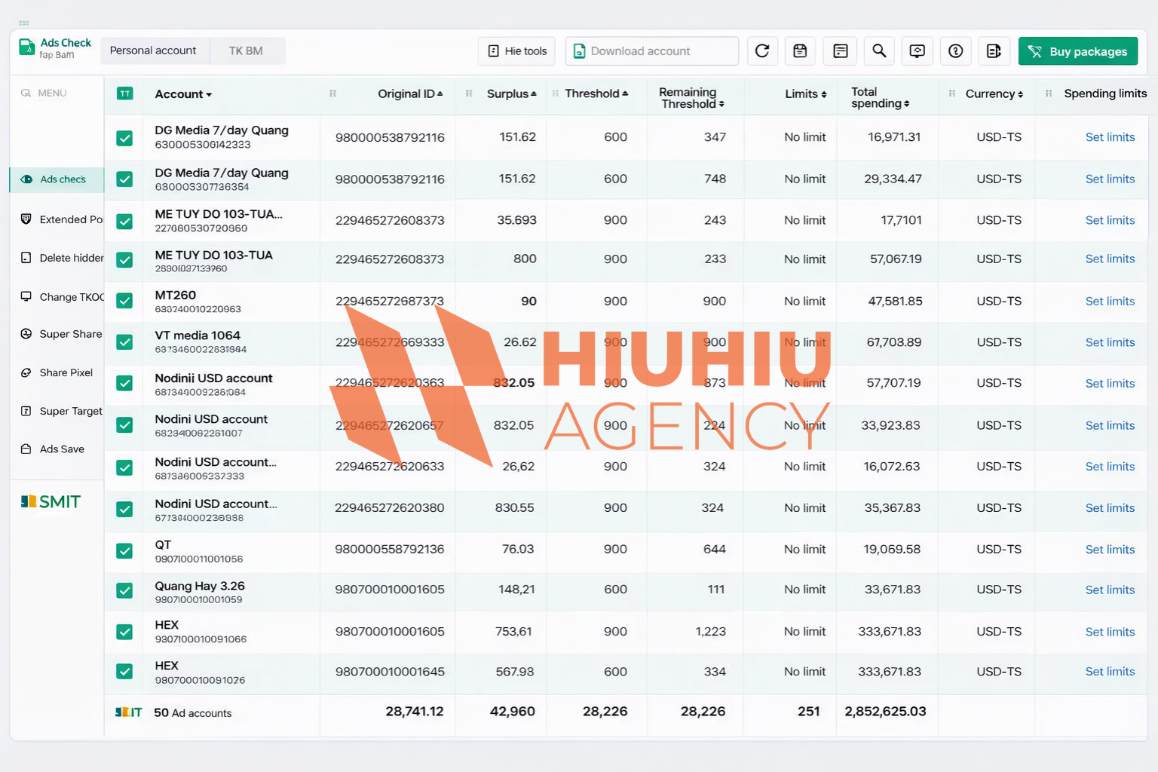Viewport: 1158px width, 772px height.
Task: Click the Hie tools button
Action: coord(517,51)
